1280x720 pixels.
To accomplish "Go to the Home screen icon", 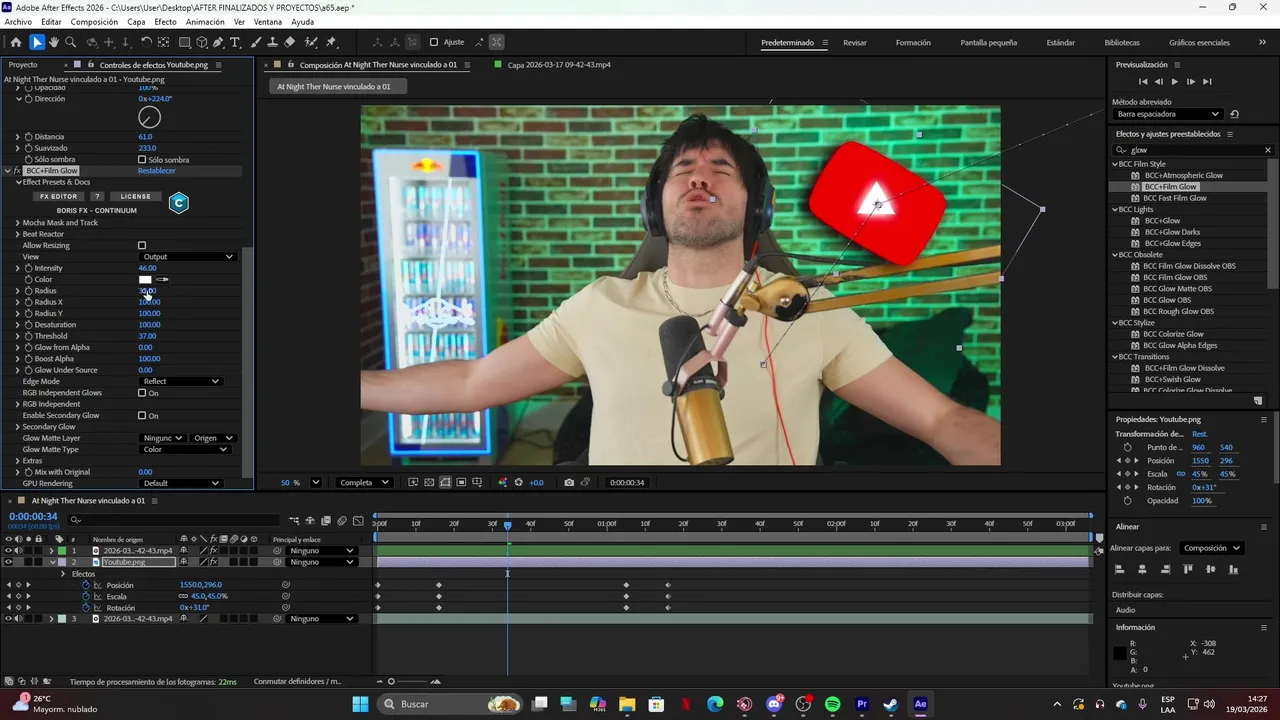I will click(15, 42).
